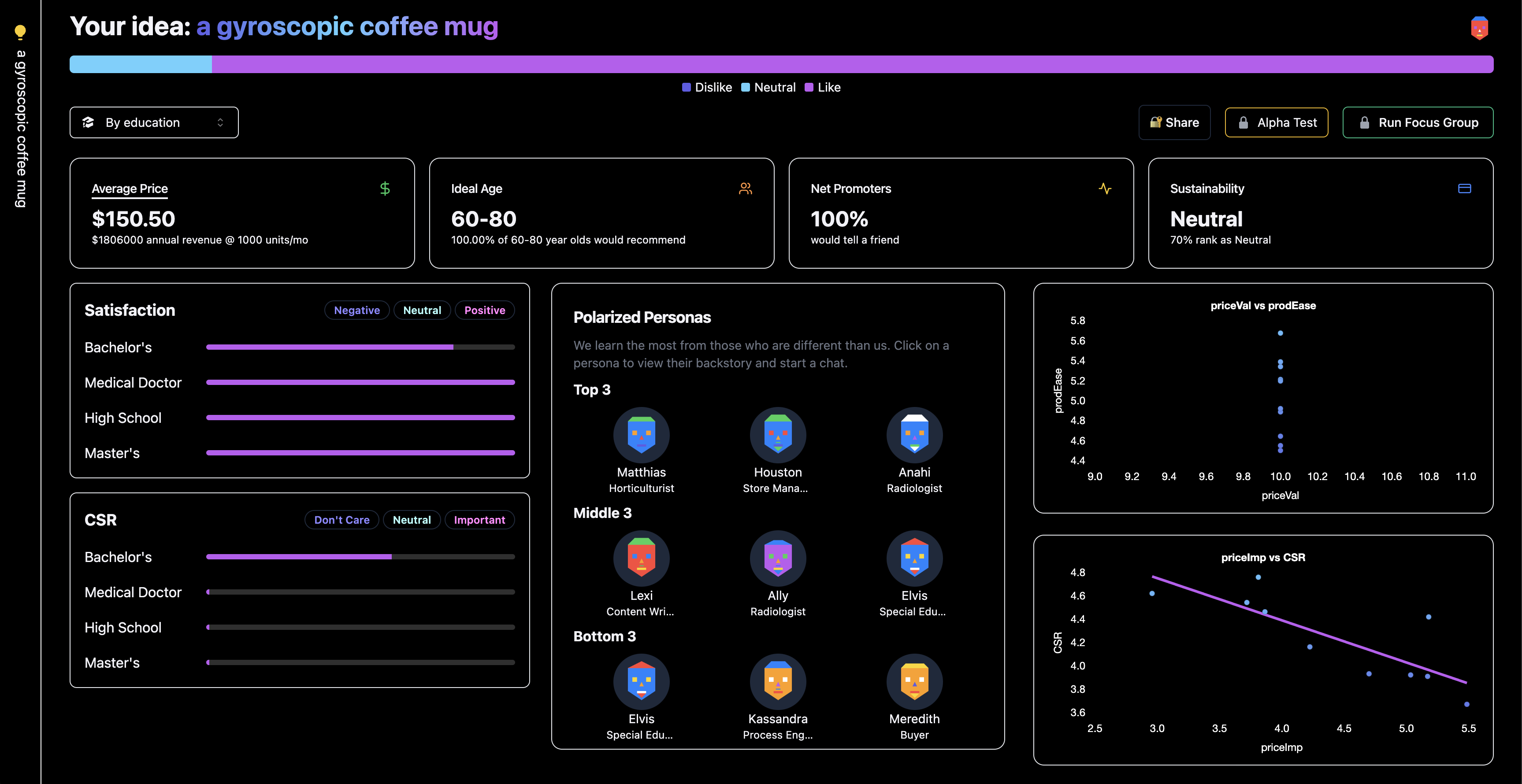Click the lightbulb icon in sidebar

coord(20,32)
